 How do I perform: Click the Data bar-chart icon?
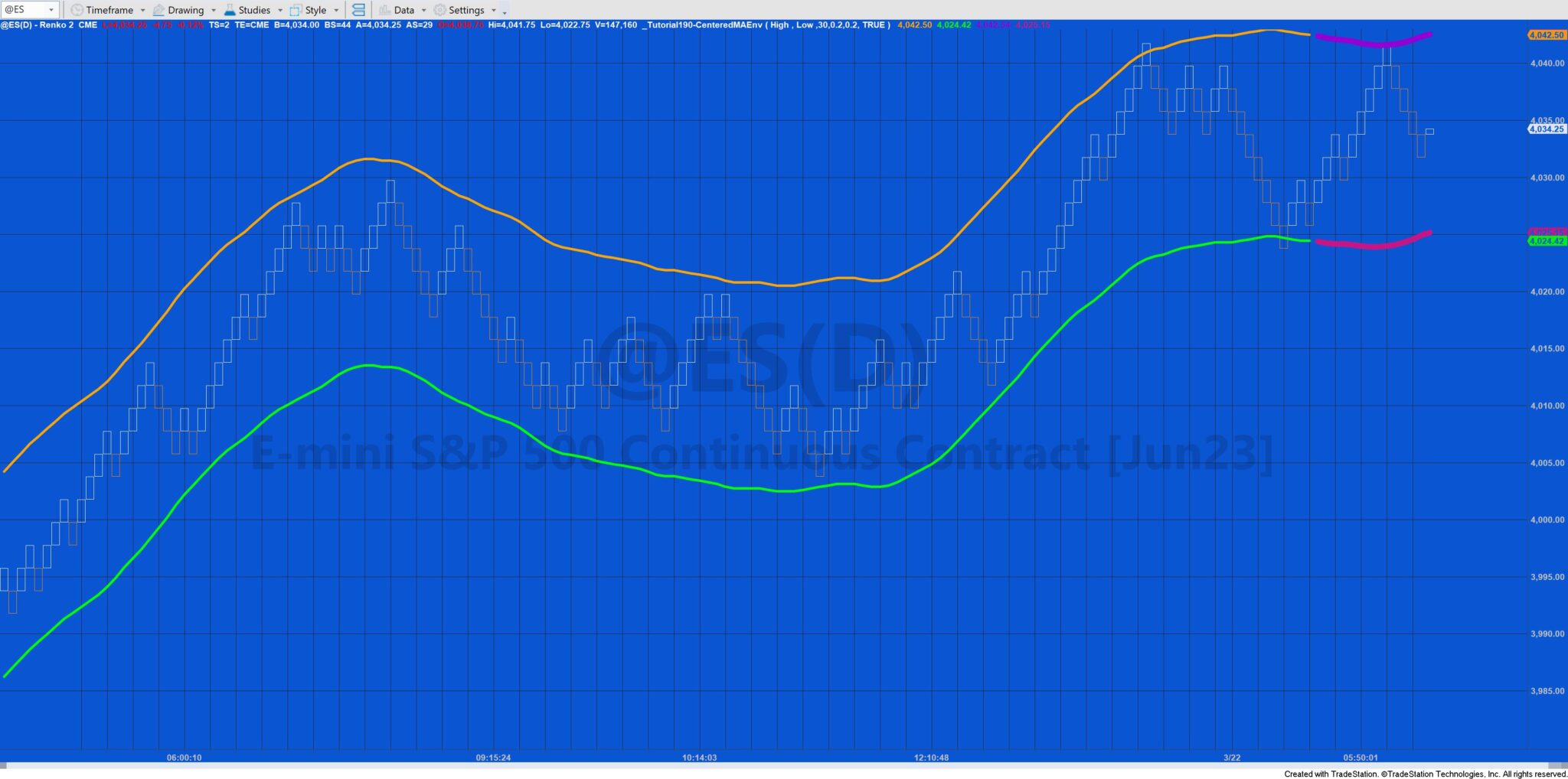(384, 9)
